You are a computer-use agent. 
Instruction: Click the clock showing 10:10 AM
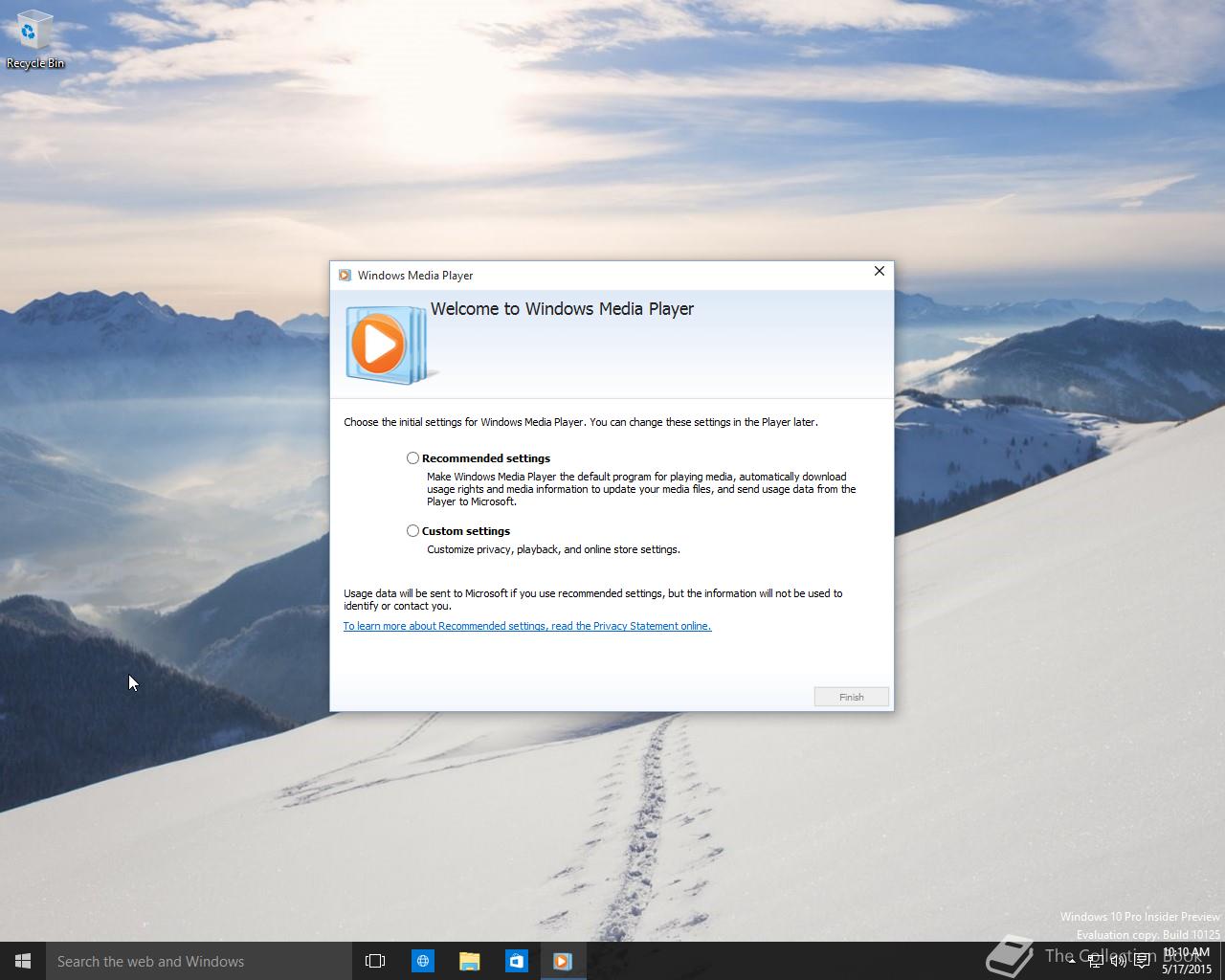pos(1187,961)
